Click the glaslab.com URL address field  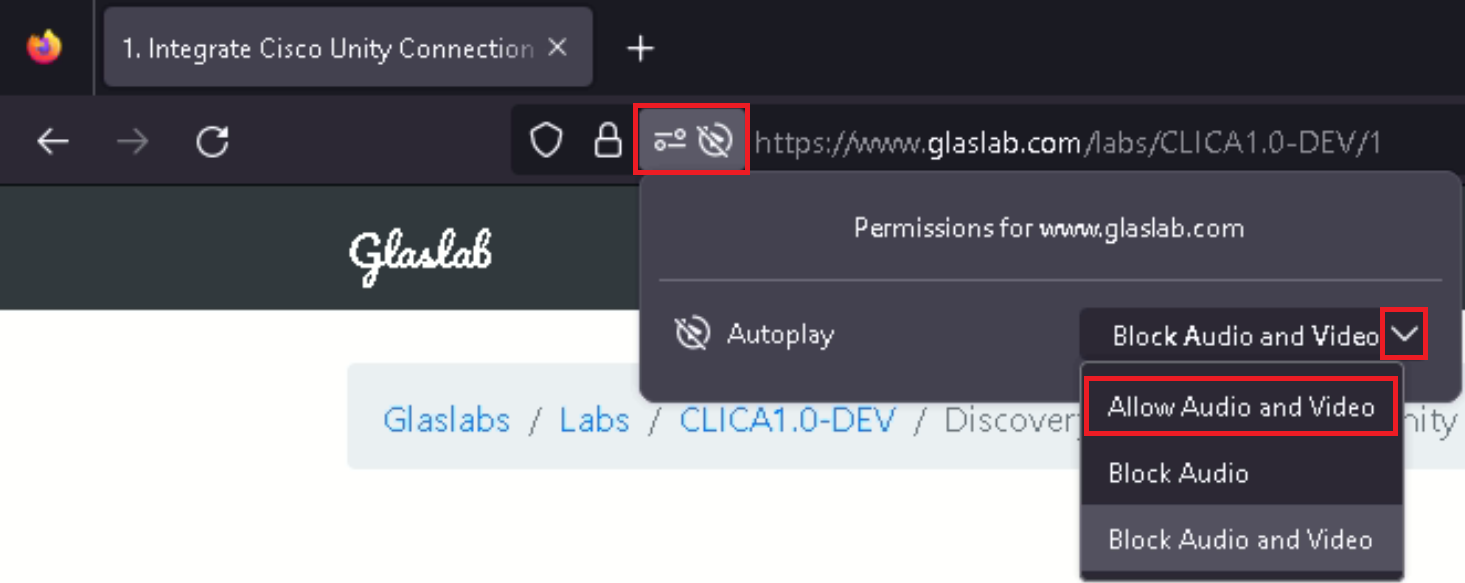tap(1100, 143)
